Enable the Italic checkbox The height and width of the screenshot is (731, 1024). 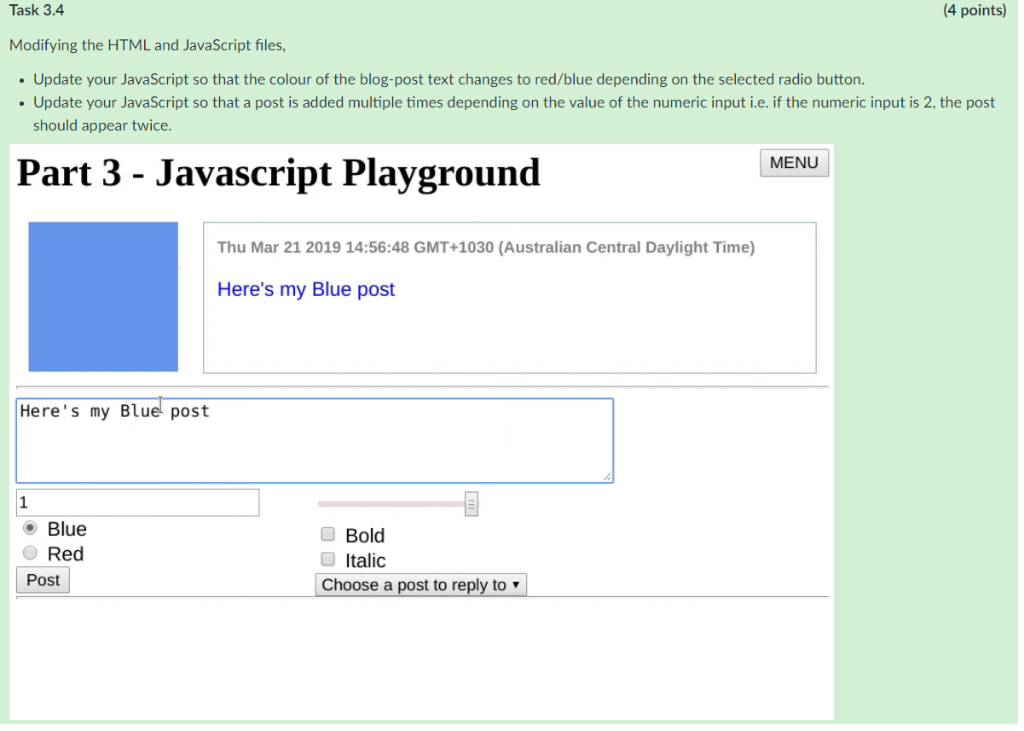click(327, 560)
